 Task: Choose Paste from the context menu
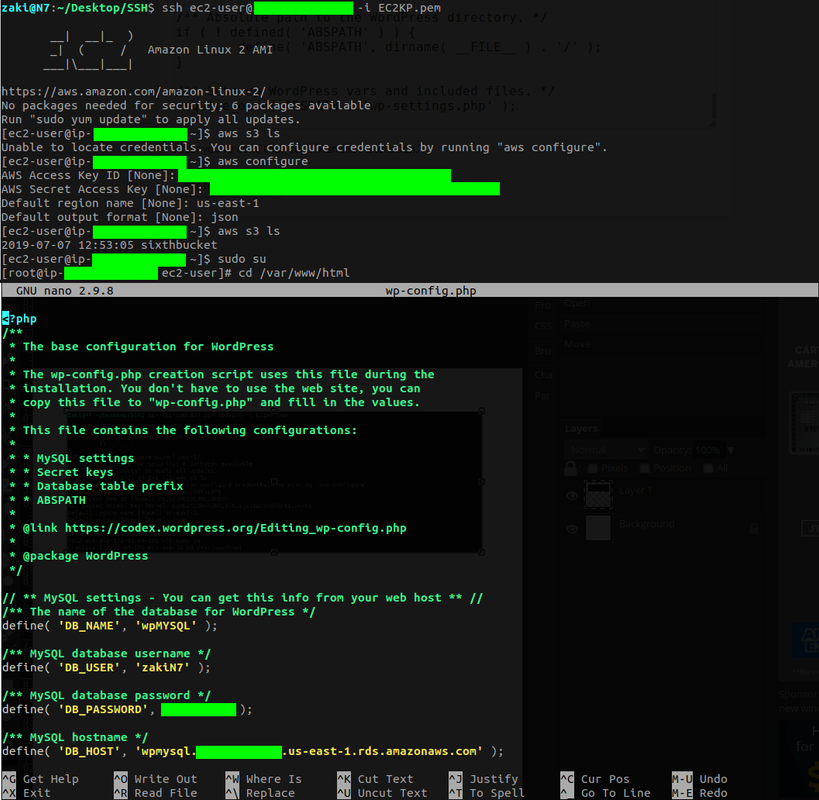[x=577, y=323]
